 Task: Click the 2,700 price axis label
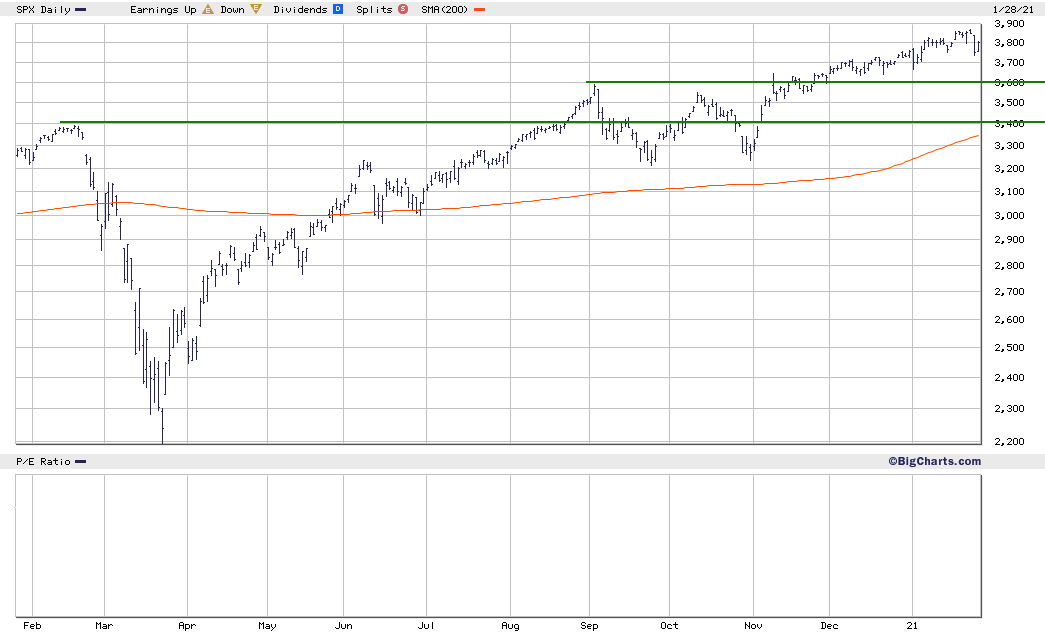tap(1009, 292)
